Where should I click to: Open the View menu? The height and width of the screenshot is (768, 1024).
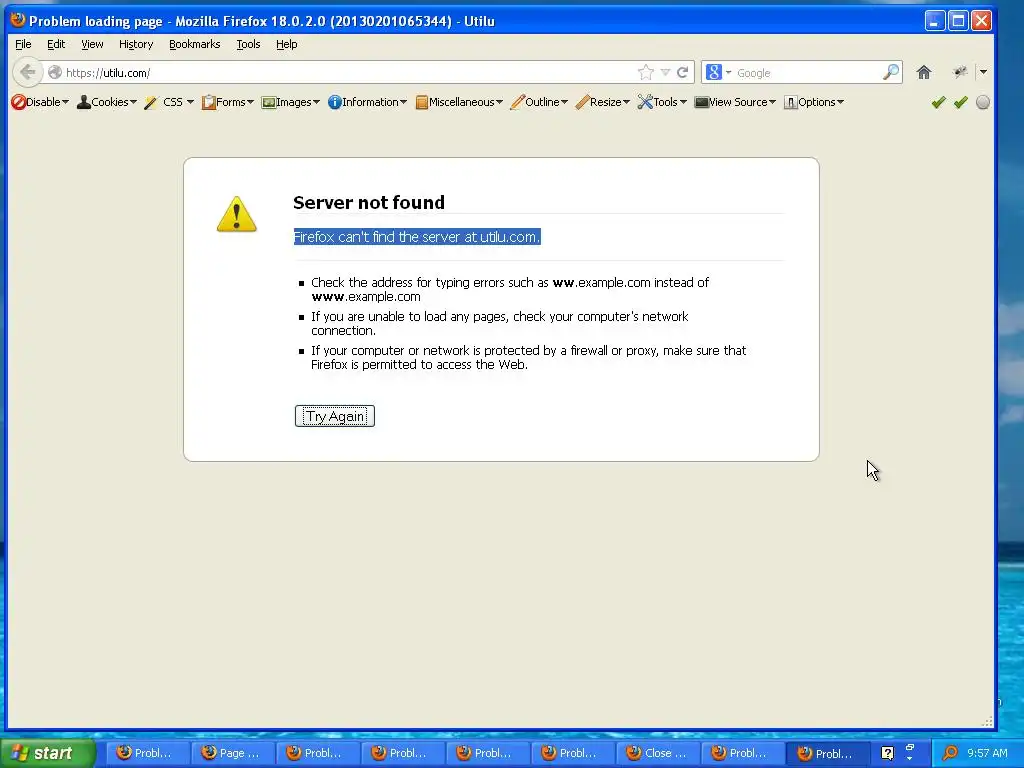click(x=92, y=44)
